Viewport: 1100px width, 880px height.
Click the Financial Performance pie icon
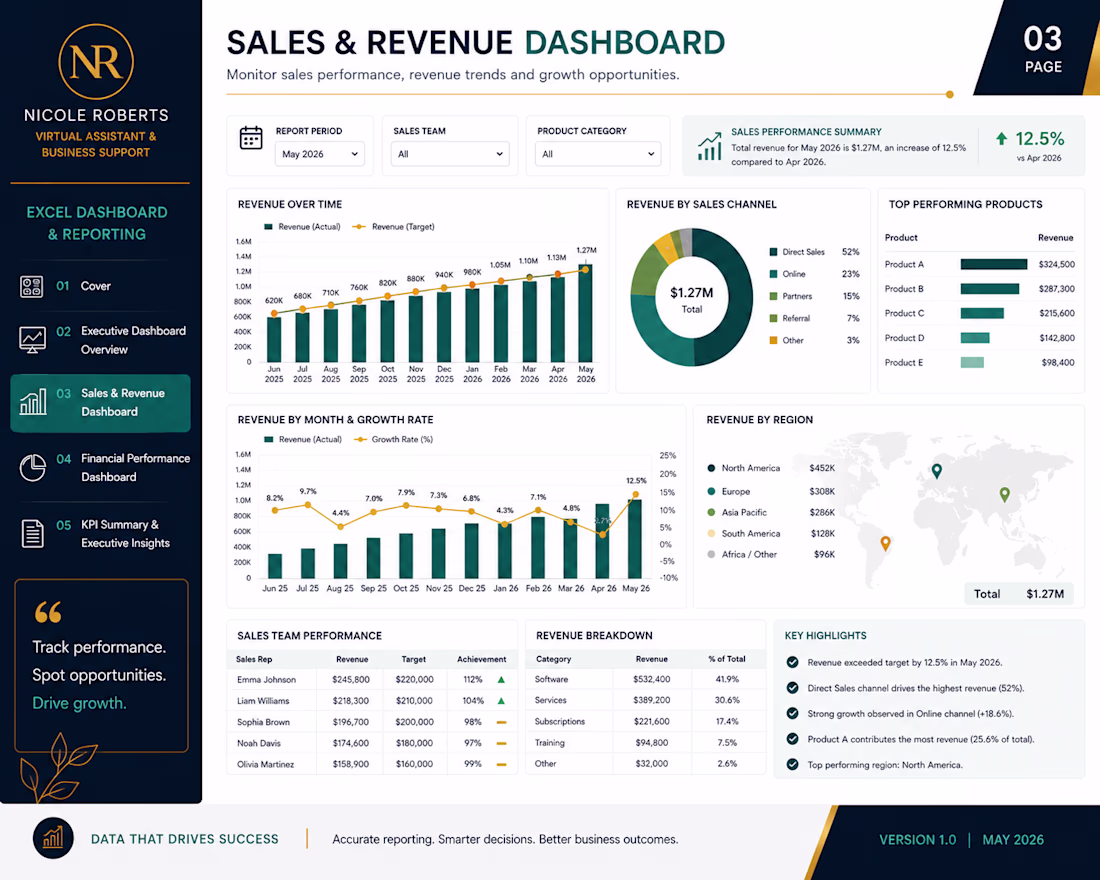click(32, 468)
